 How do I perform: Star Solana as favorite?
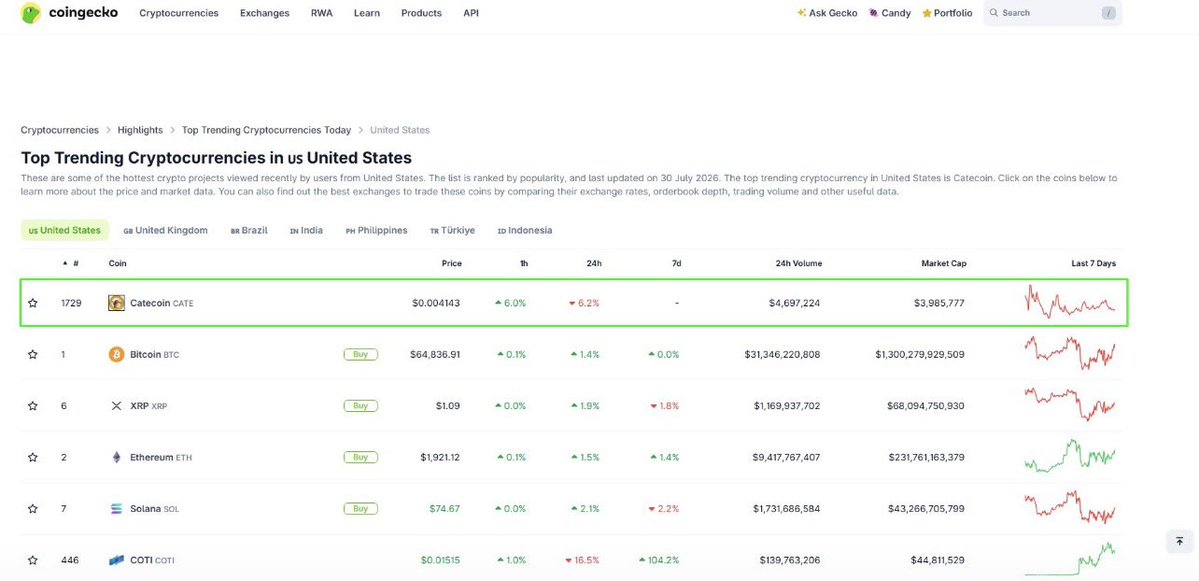click(x=33, y=508)
